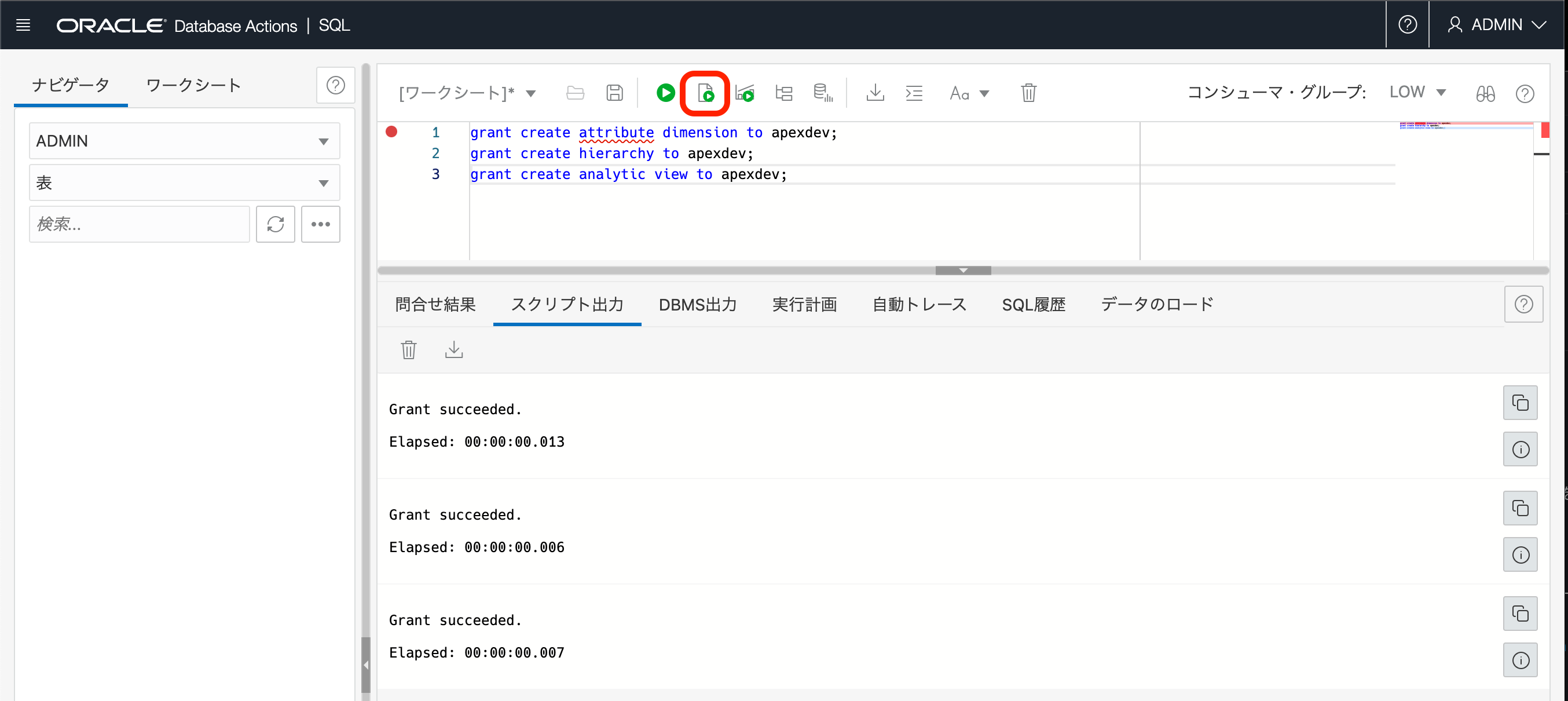Copy the first Grant succeeded output
The height and width of the screenshot is (701, 1568).
1519,403
